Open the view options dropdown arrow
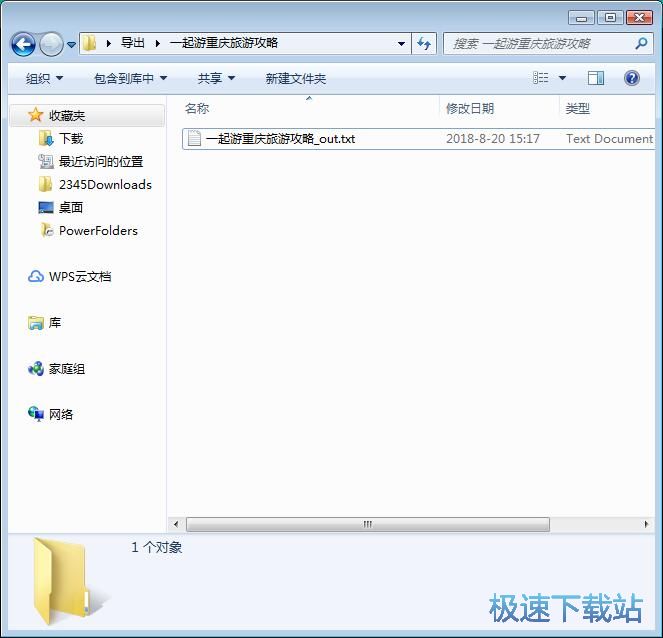This screenshot has height=638, width=663. (x=562, y=78)
